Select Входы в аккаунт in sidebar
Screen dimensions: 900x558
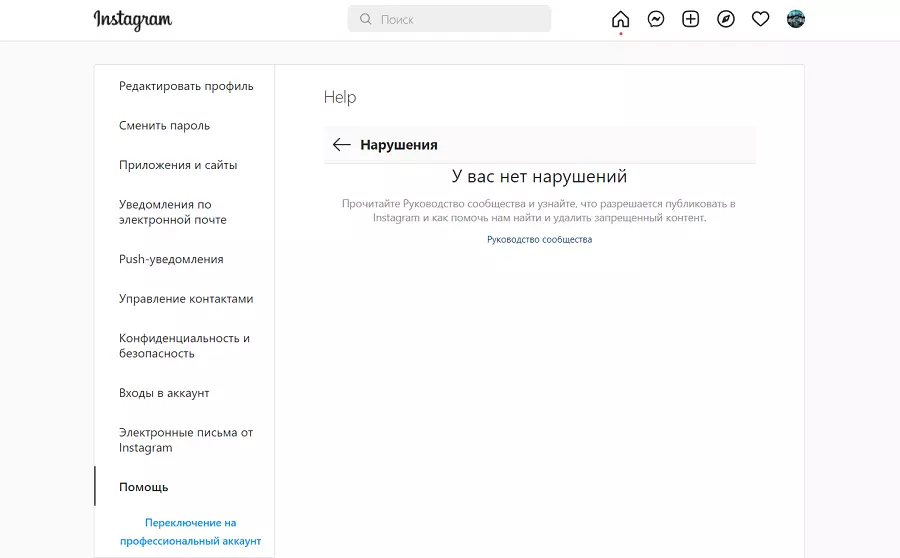point(164,393)
